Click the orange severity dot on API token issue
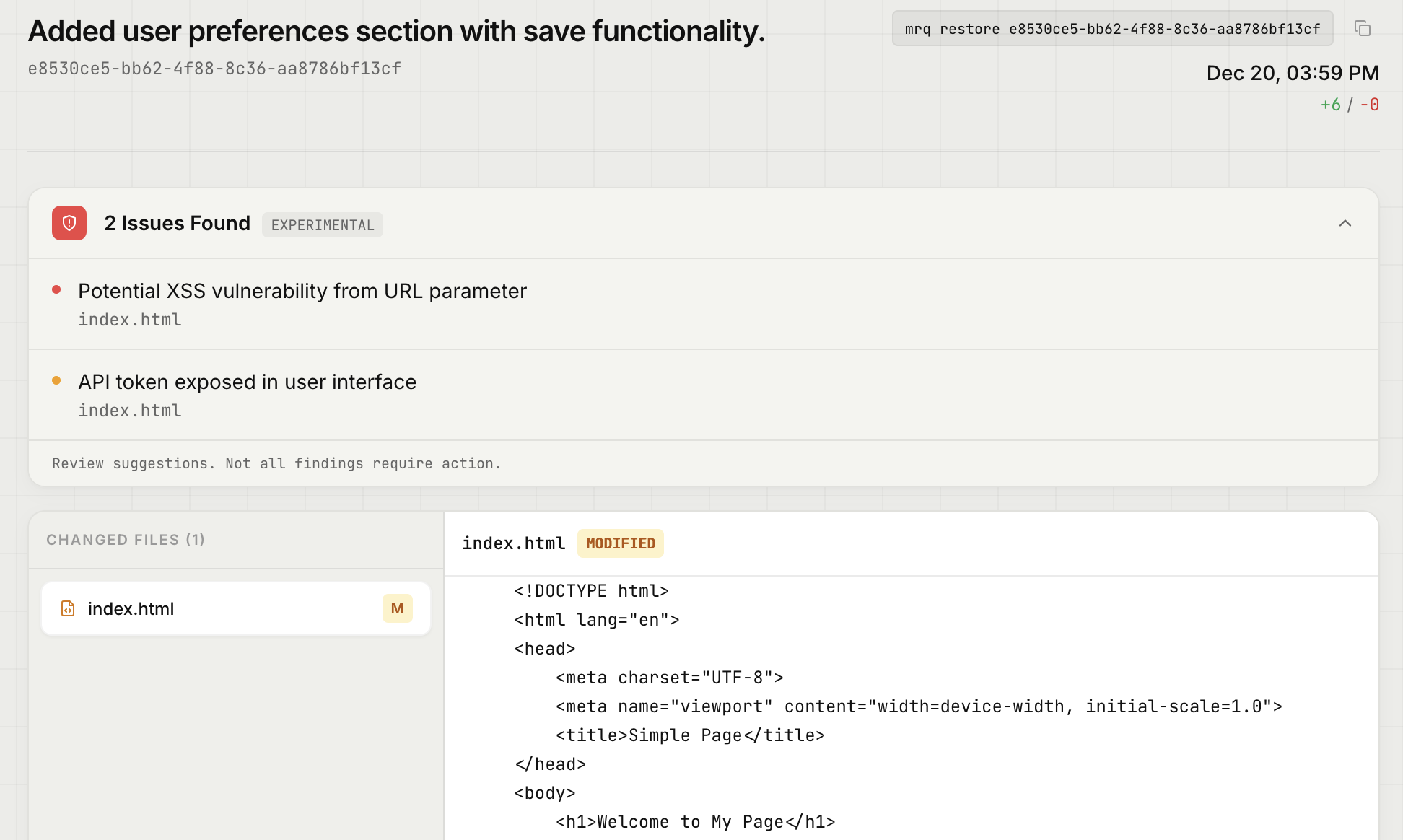1403x840 pixels. tap(56, 380)
